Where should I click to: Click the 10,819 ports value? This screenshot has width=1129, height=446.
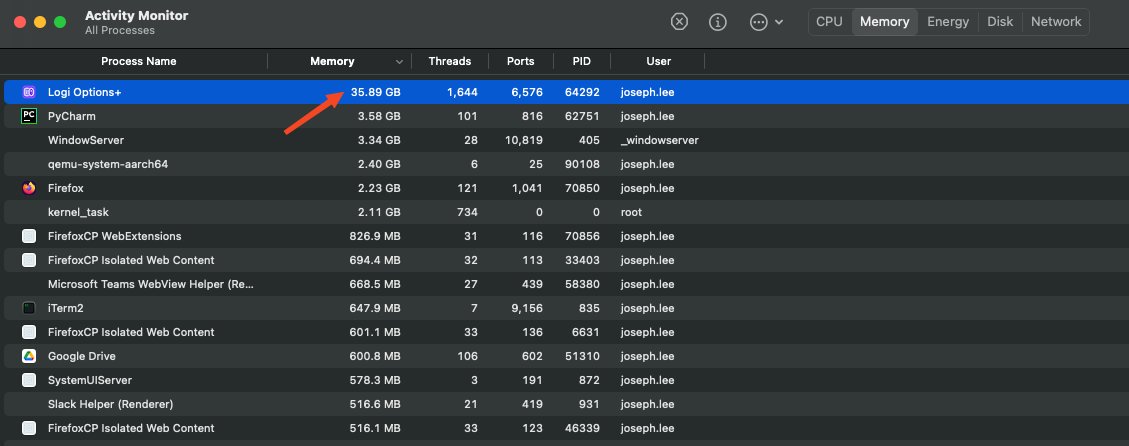(524, 140)
